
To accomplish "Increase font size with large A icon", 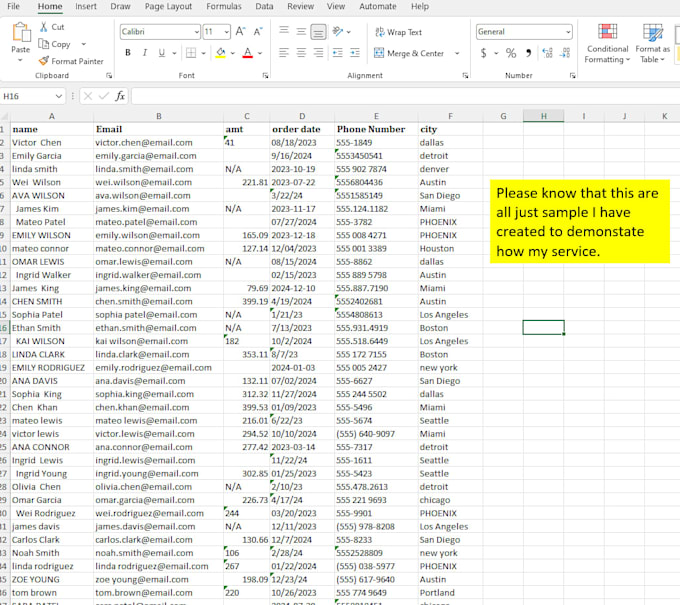I will click(240, 32).
